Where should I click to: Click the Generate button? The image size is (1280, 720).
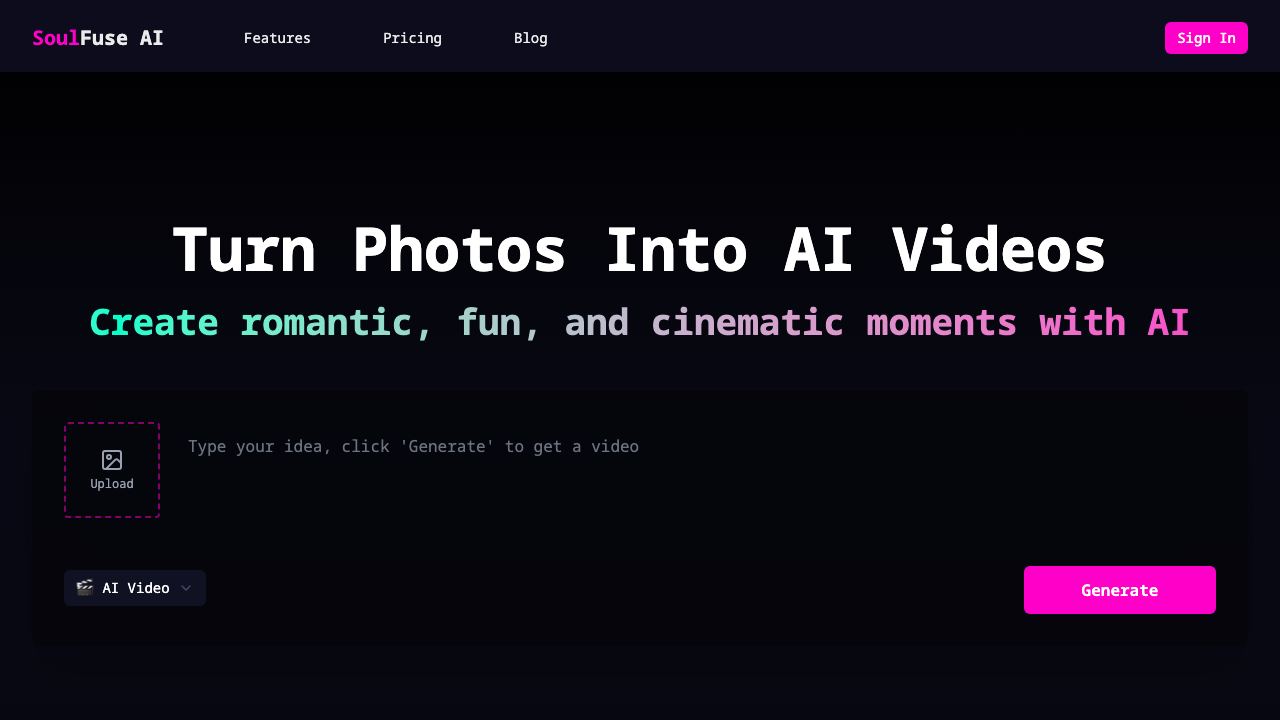pos(1120,590)
